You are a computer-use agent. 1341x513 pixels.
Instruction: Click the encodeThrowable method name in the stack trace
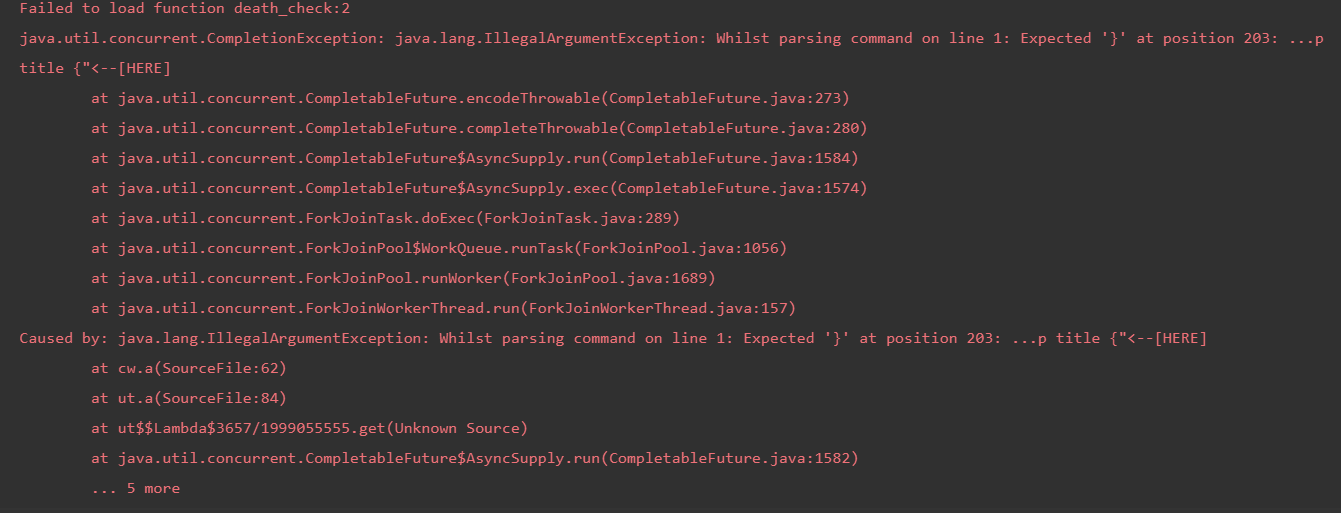pos(537,99)
